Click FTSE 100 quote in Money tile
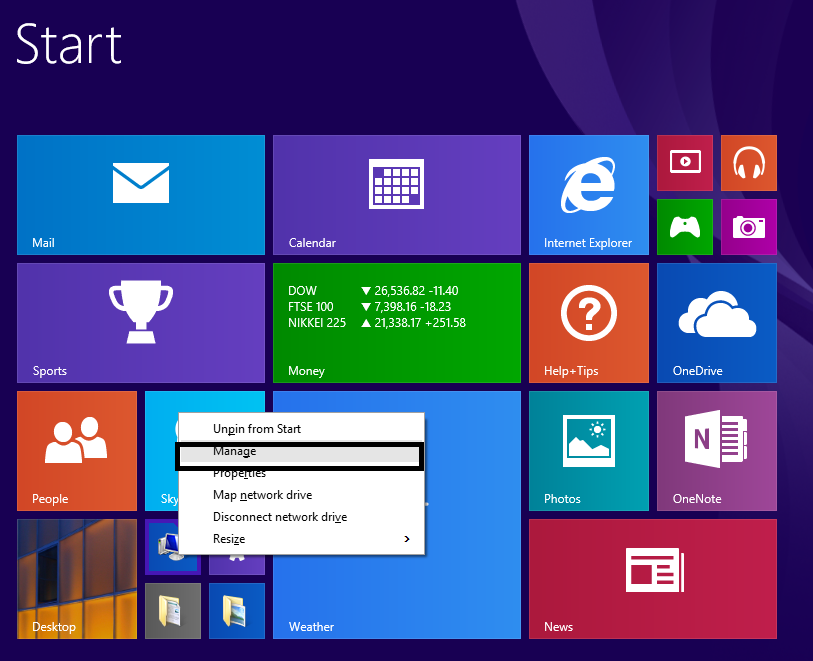Viewport: 813px width, 661px height. (x=370, y=306)
